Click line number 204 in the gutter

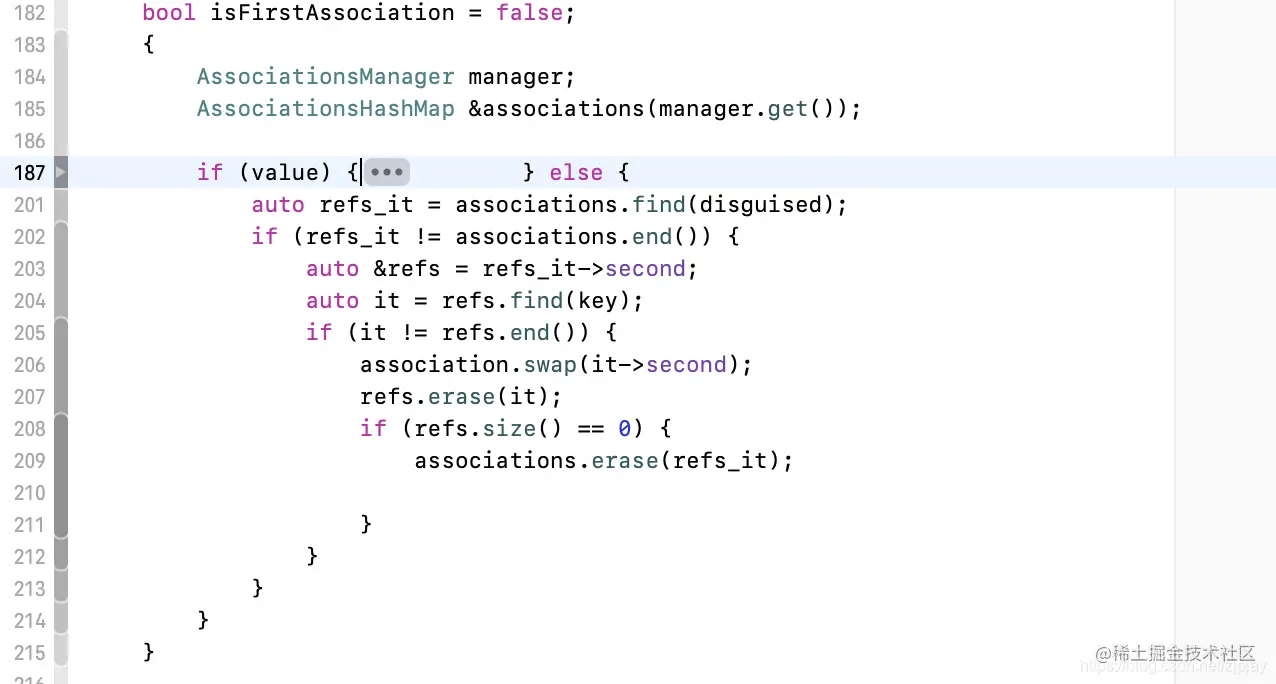[30, 301]
